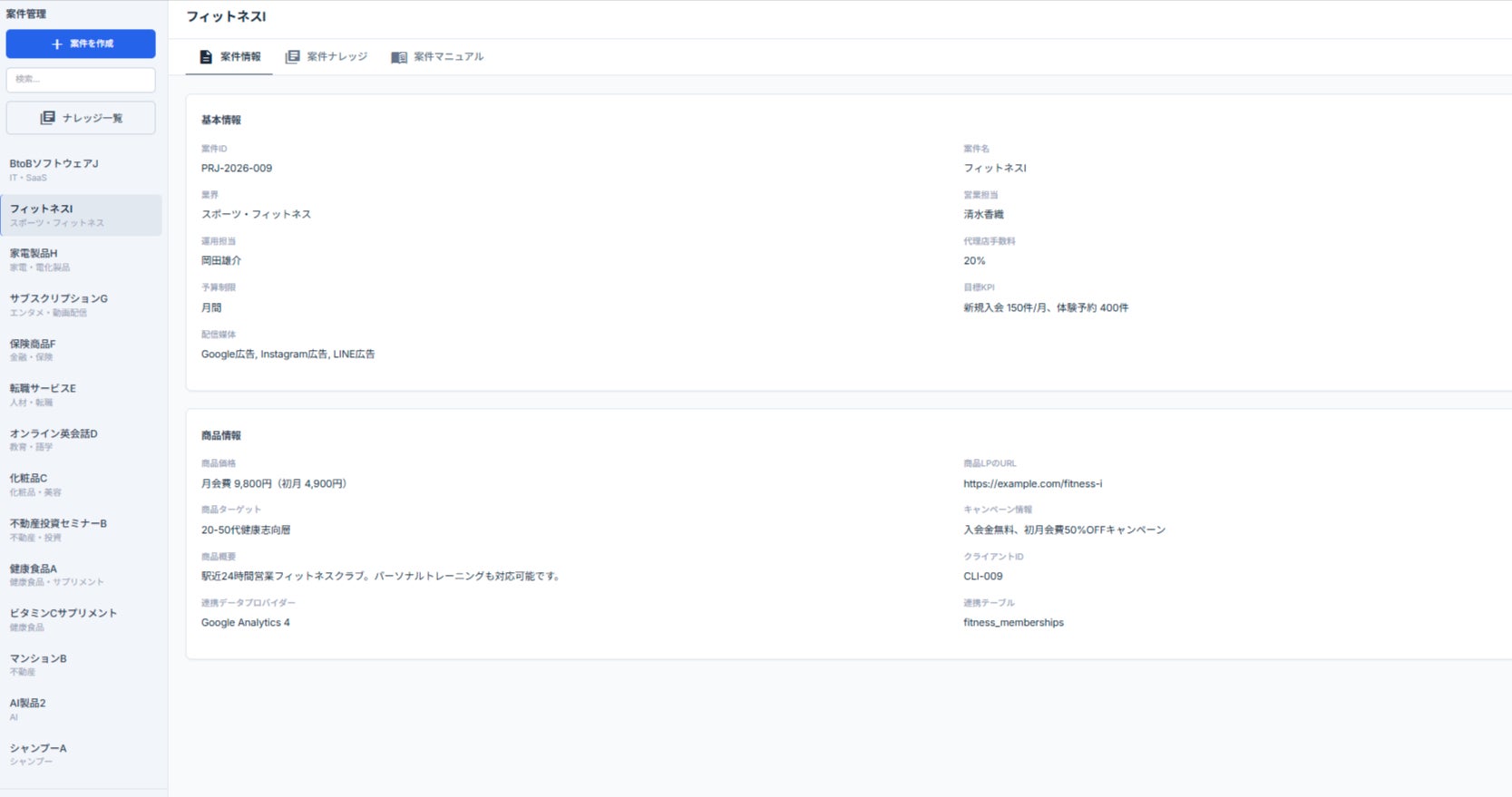1512x797 pixels.
Task: Select BtoBソフトウェアJ in the project list
Action: point(82,170)
